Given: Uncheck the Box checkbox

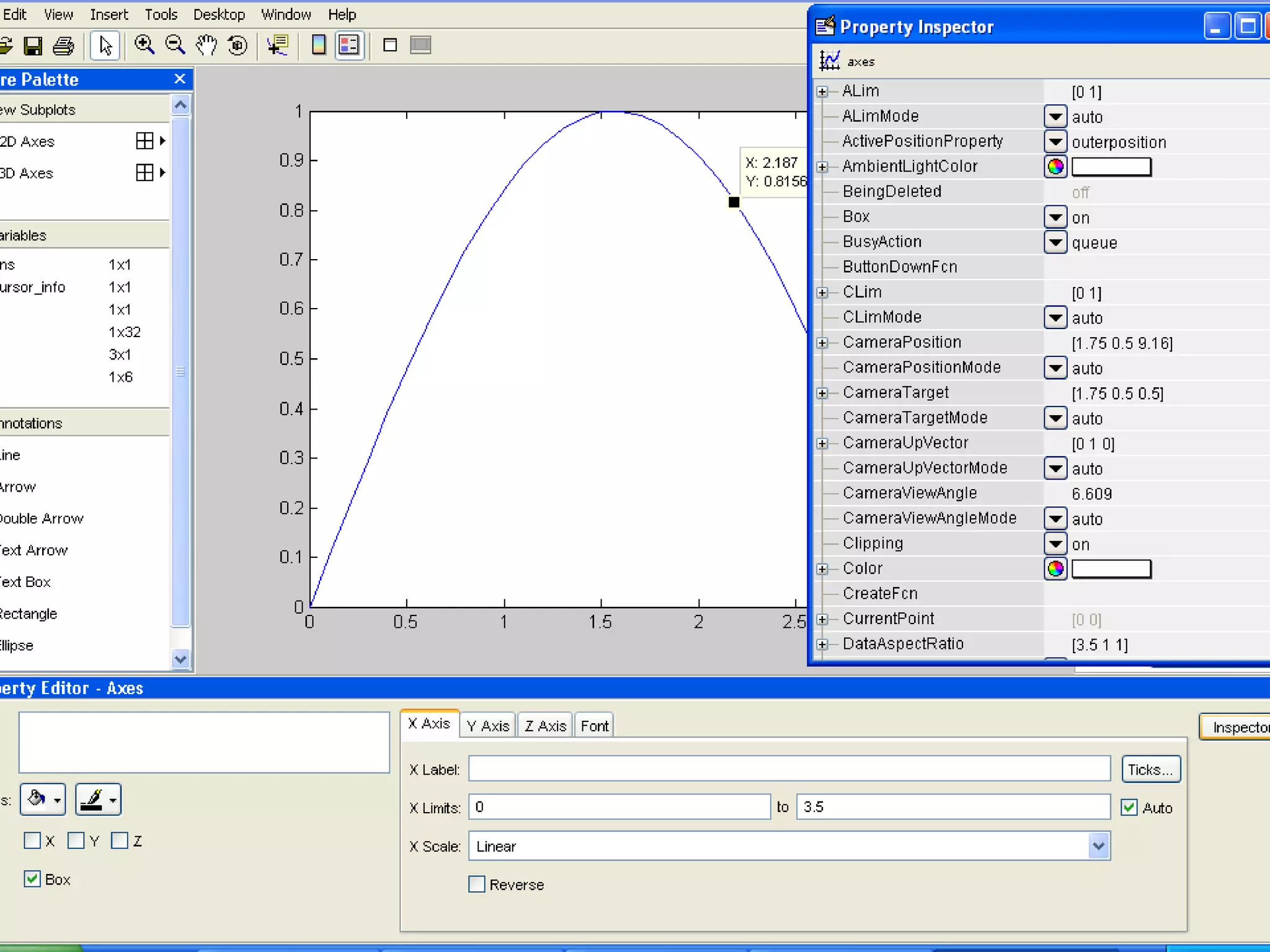Looking at the screenshot, I should [32, 879].
